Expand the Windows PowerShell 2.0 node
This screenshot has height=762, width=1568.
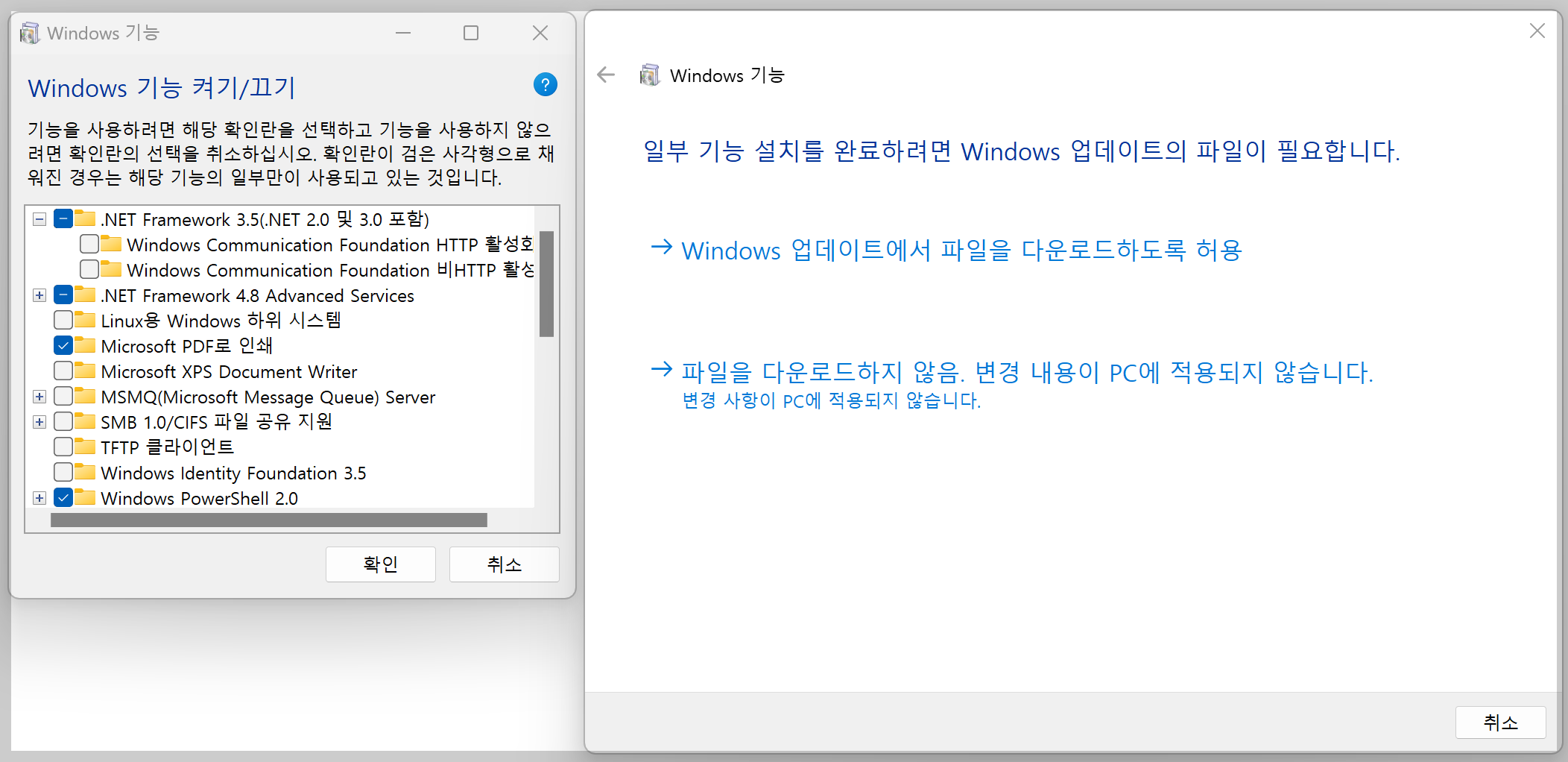[39, 498]
